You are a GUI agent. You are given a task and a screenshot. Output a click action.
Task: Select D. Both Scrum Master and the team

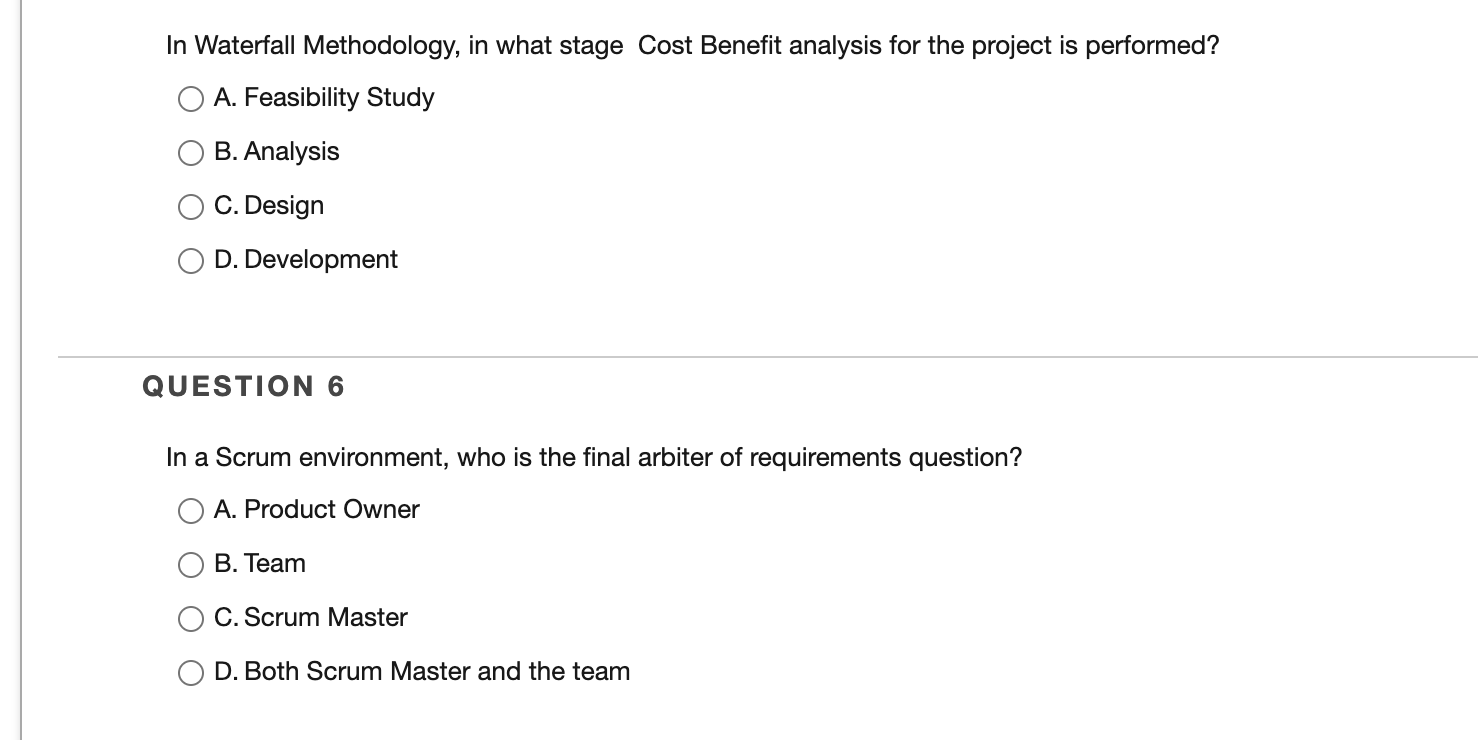tap(190, 672)
